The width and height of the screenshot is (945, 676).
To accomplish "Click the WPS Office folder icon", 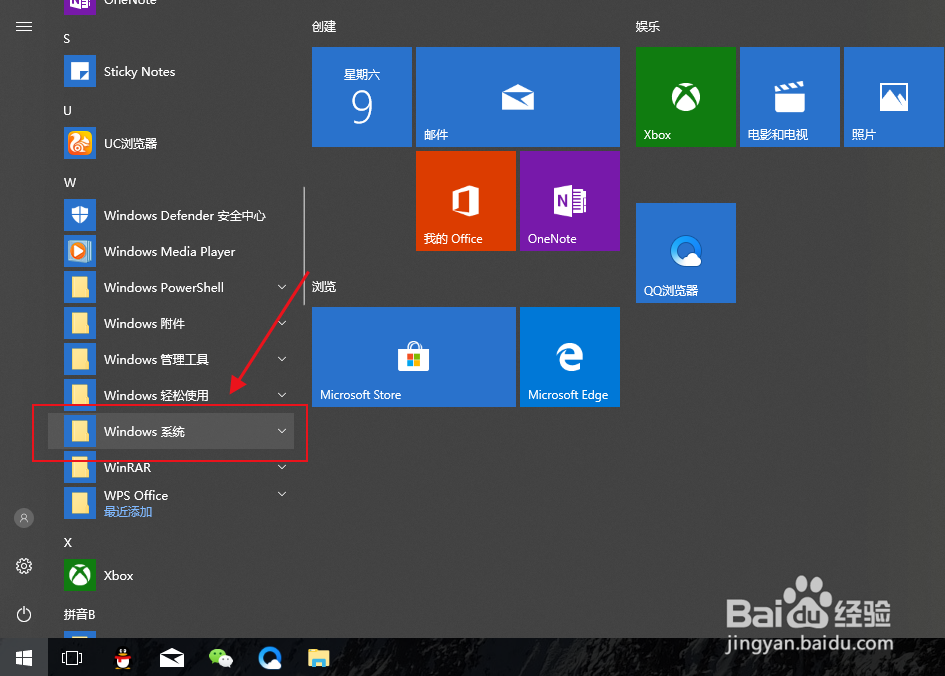I will coord(80,503).
